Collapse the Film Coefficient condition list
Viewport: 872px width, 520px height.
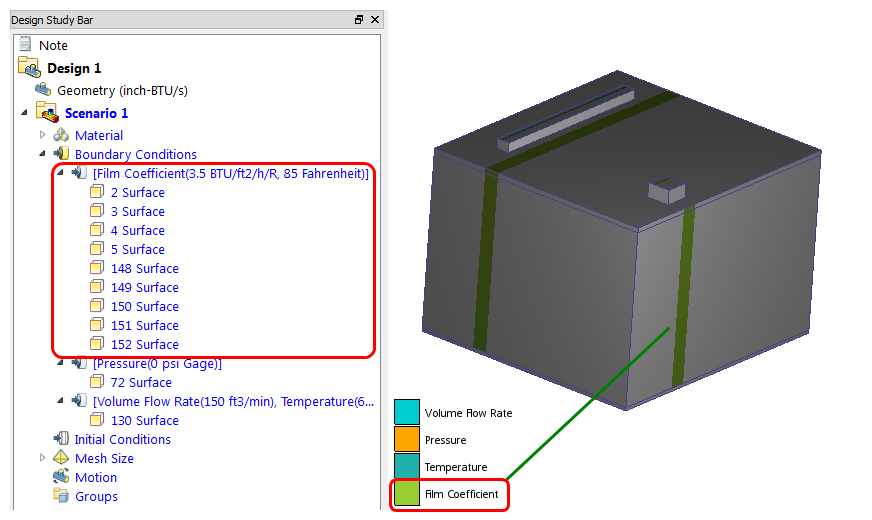[x=61, y=173]
